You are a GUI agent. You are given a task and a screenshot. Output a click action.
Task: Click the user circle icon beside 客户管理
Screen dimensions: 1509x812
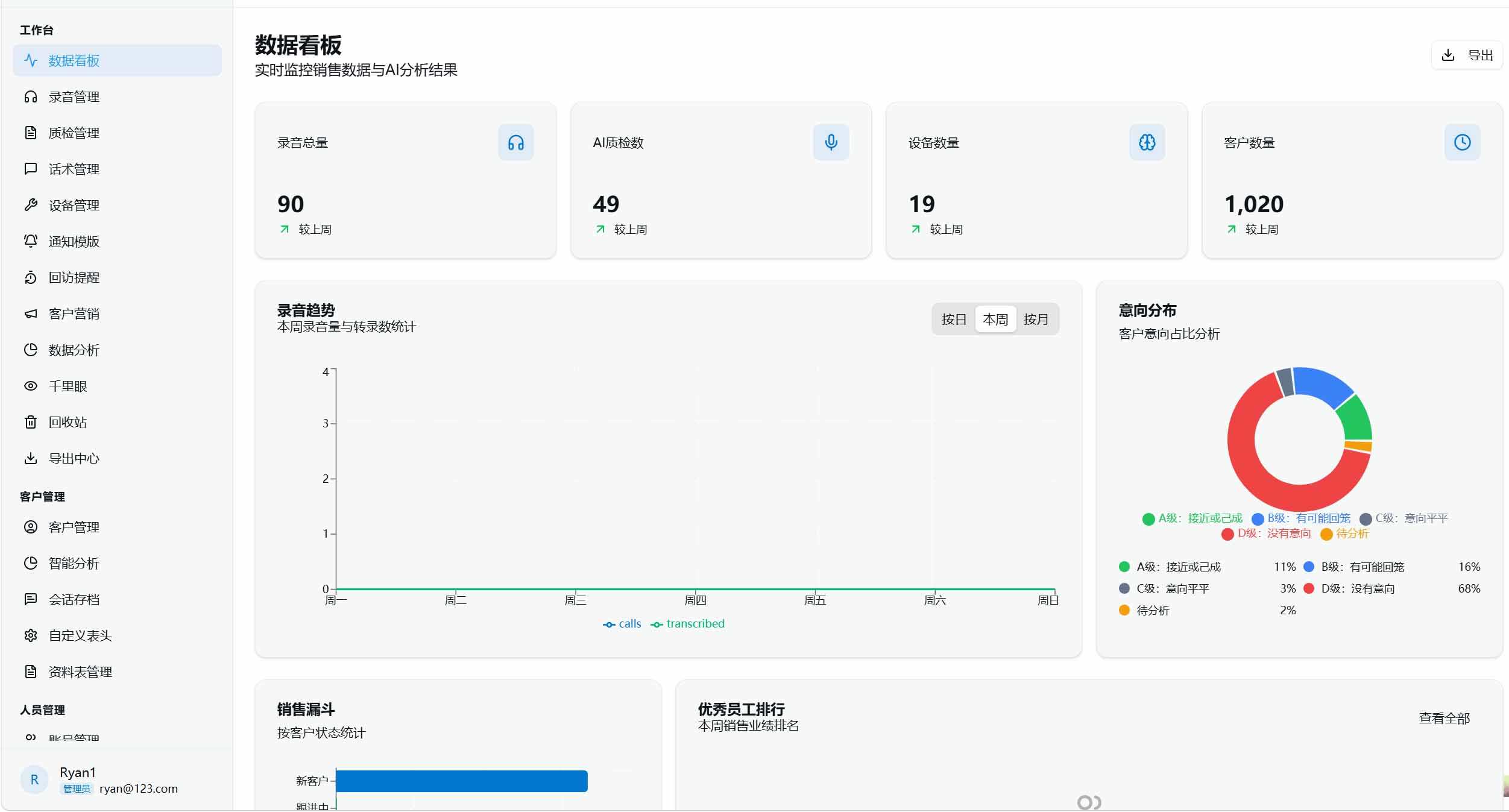pos(31,527)
